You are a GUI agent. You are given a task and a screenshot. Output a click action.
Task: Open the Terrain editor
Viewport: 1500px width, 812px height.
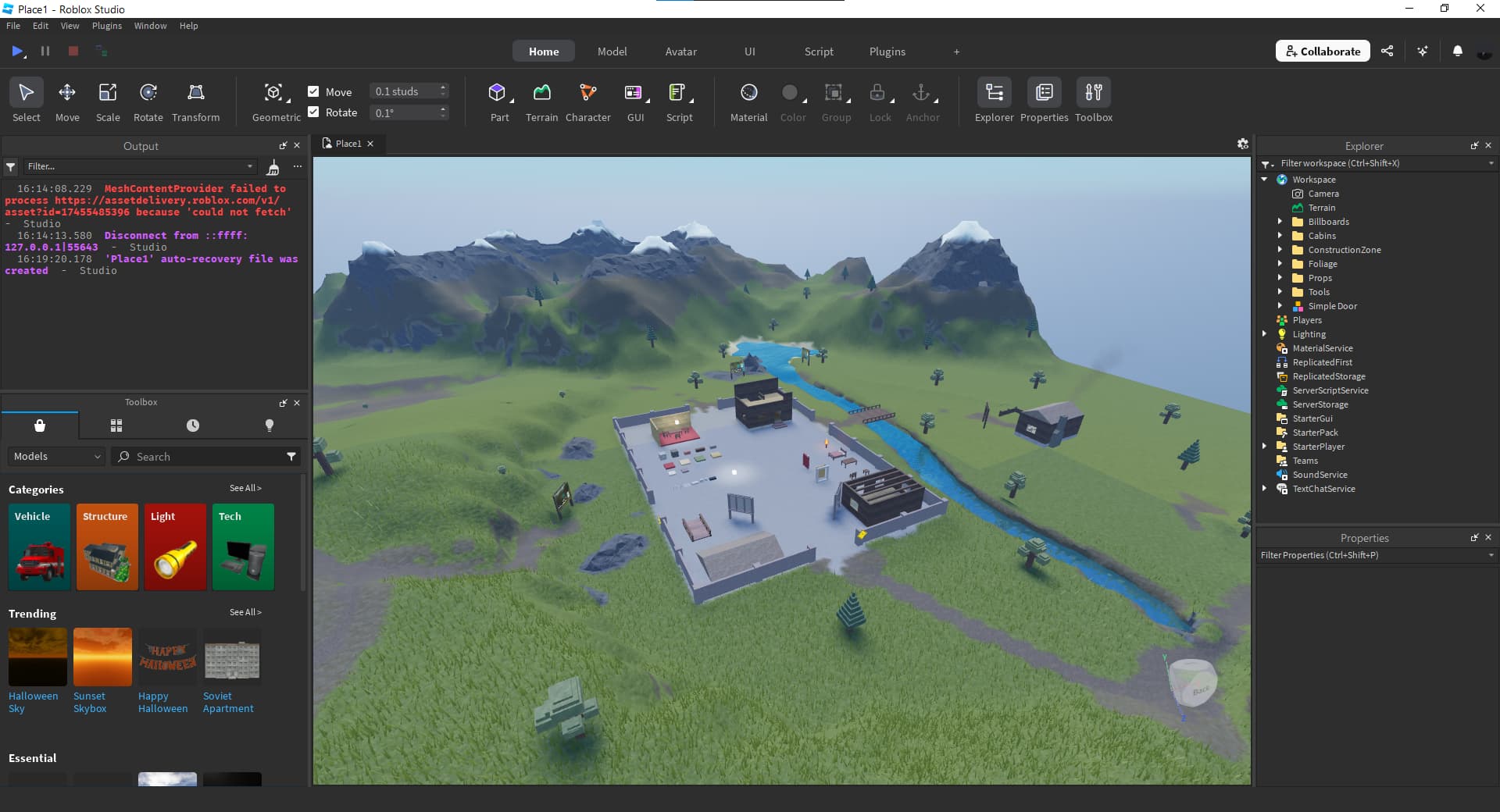541,101
